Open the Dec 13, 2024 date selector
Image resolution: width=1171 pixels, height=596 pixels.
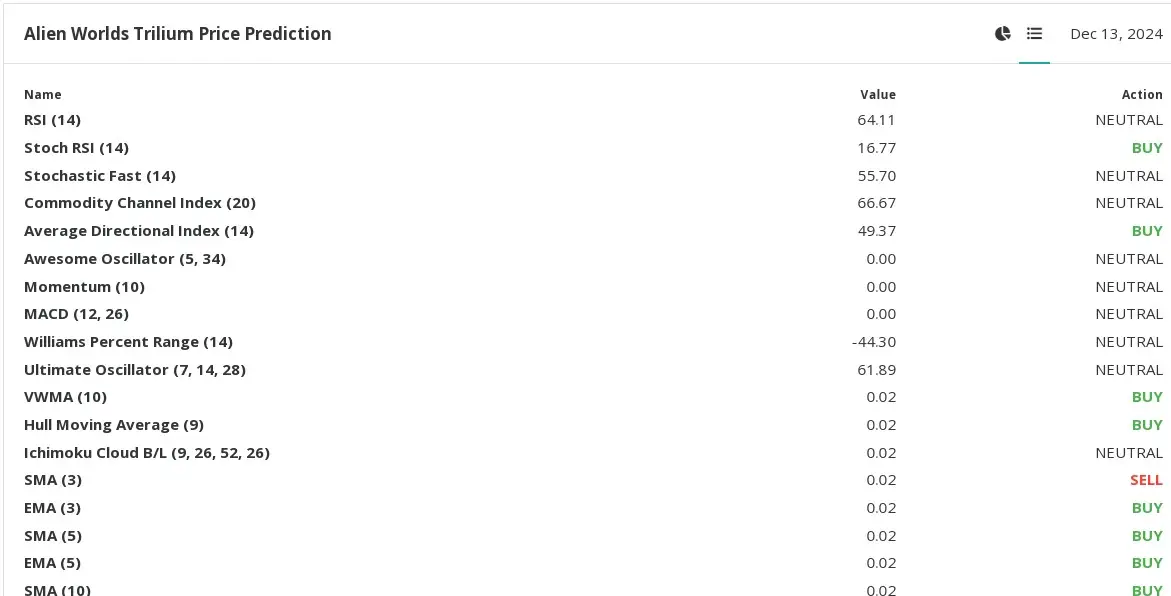click(1116, 34)
